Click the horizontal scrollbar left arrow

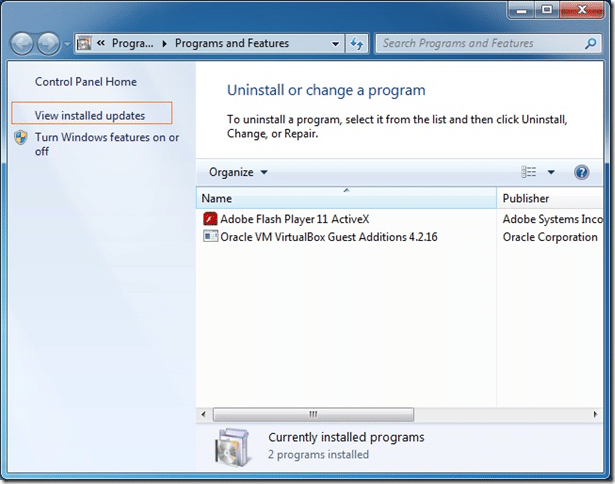(x=203, y=414)
